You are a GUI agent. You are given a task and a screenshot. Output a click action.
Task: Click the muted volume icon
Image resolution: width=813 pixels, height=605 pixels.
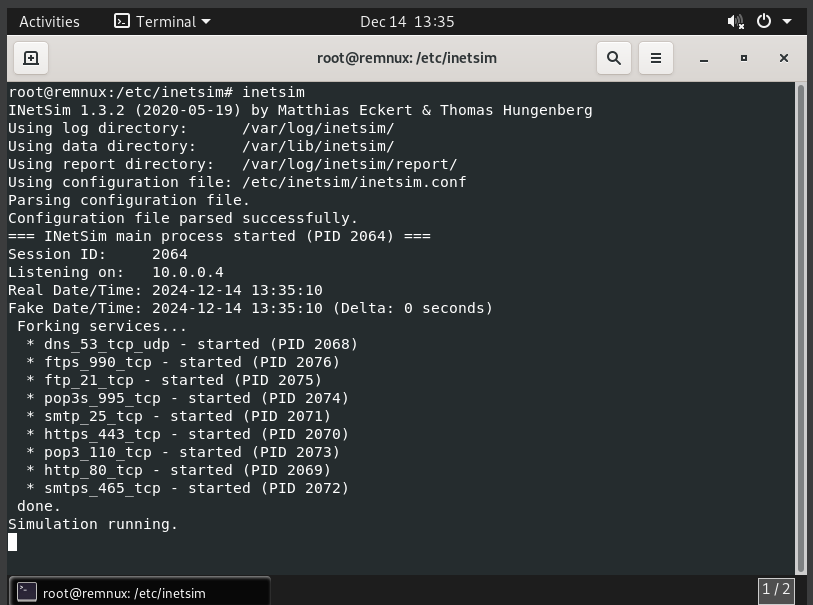736,21
